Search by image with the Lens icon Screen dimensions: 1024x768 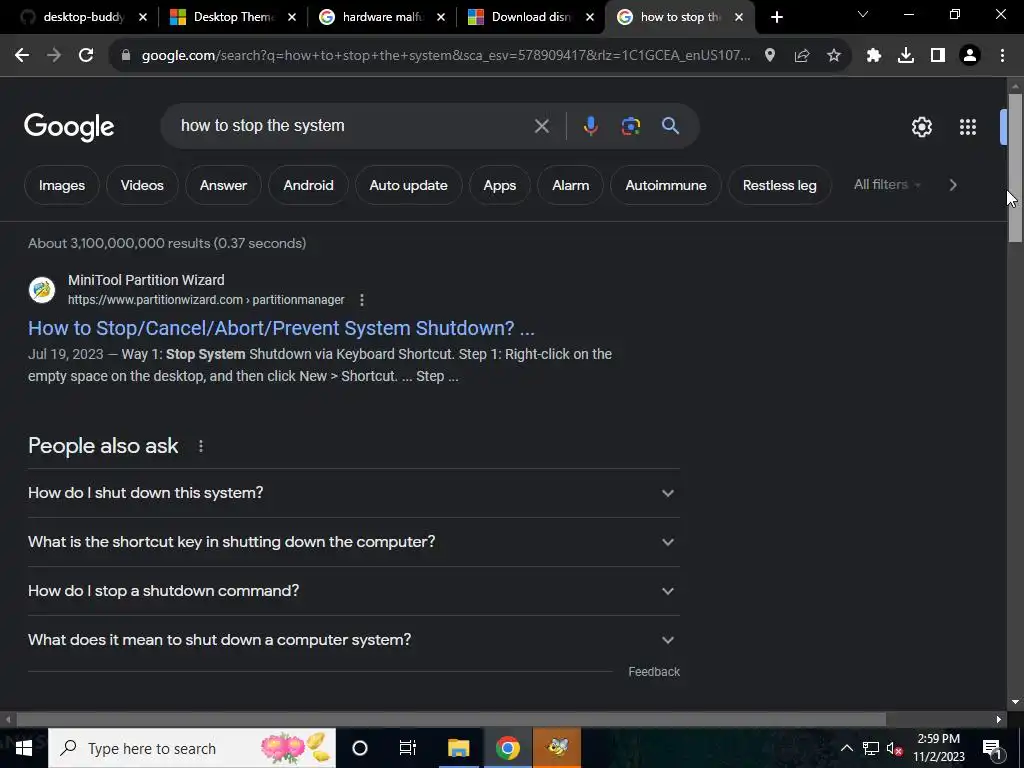pyautogui.click(x=630, y=126)
